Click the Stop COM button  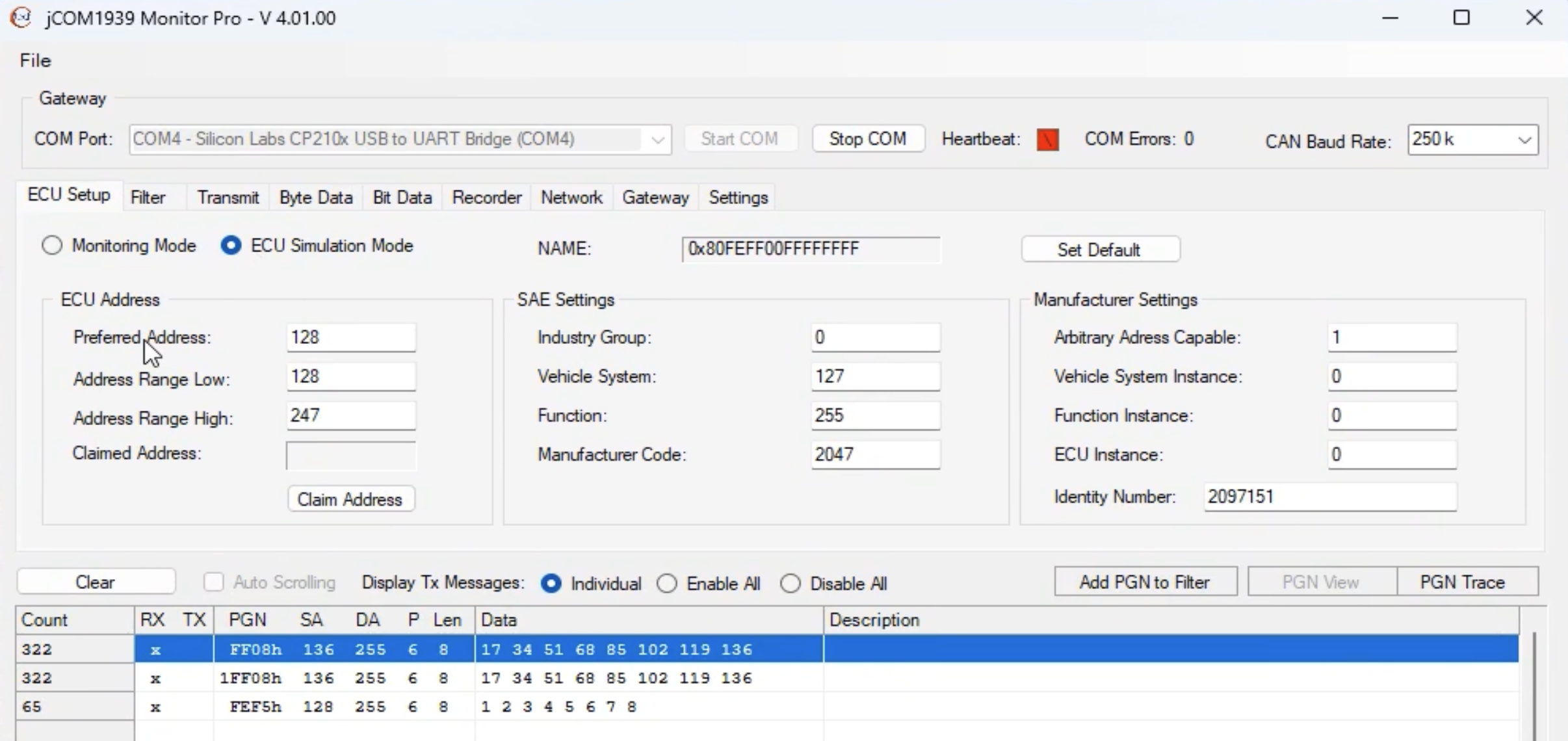click(x=868, y=139)
